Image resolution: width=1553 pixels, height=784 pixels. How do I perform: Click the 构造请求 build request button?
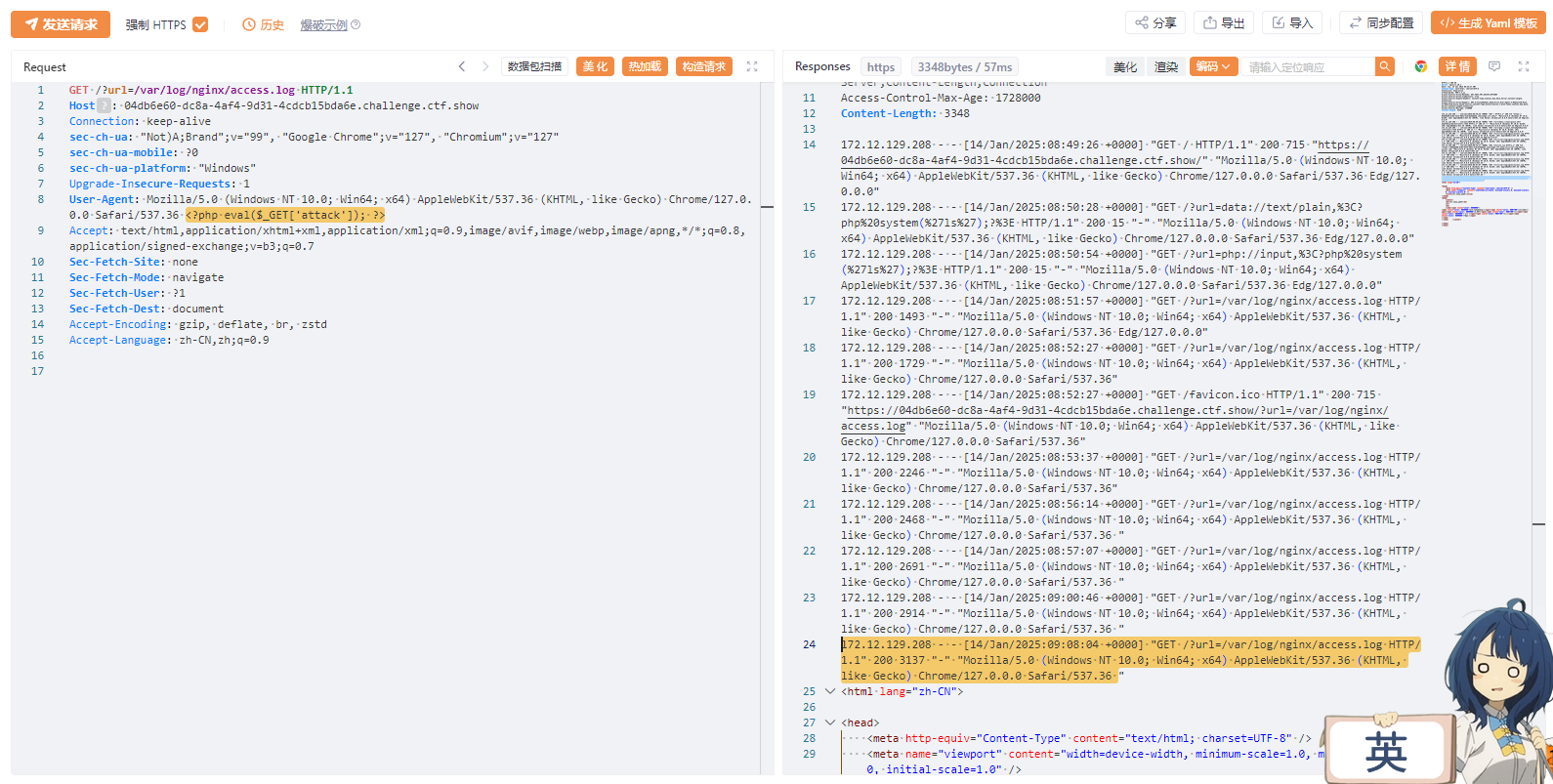[704, 66]
